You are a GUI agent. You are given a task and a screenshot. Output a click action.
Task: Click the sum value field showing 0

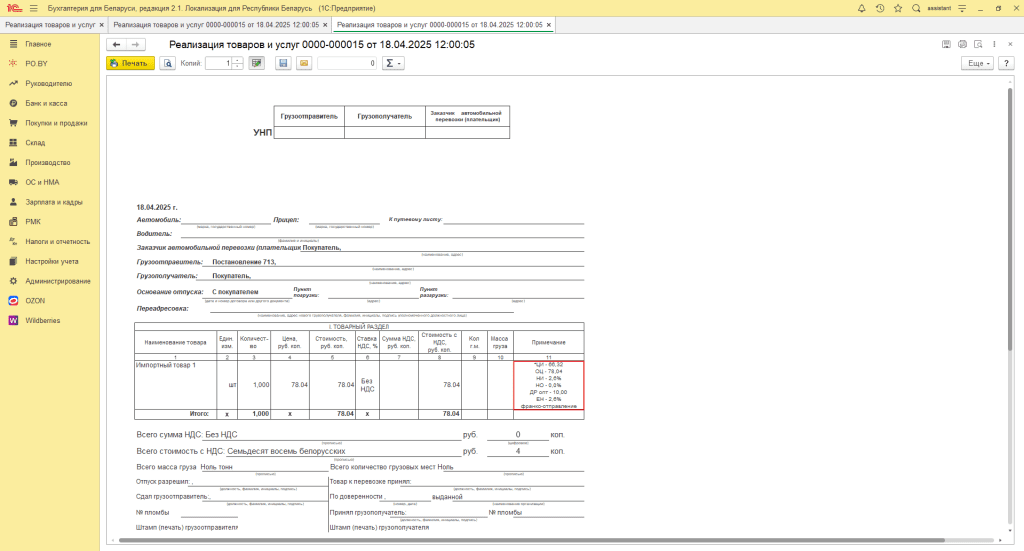pyautogui.click(x=347, y=63)
